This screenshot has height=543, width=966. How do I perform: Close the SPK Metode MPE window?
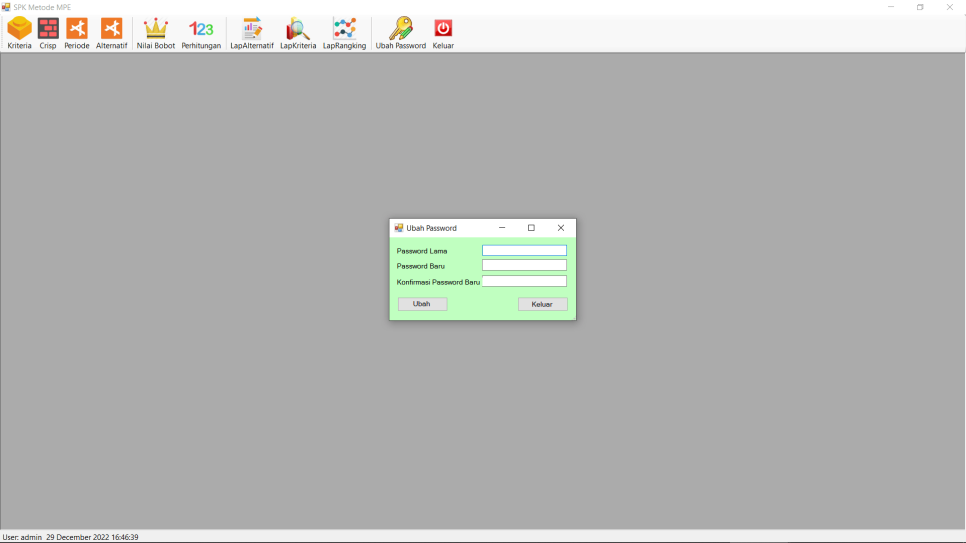pos(950,7)
